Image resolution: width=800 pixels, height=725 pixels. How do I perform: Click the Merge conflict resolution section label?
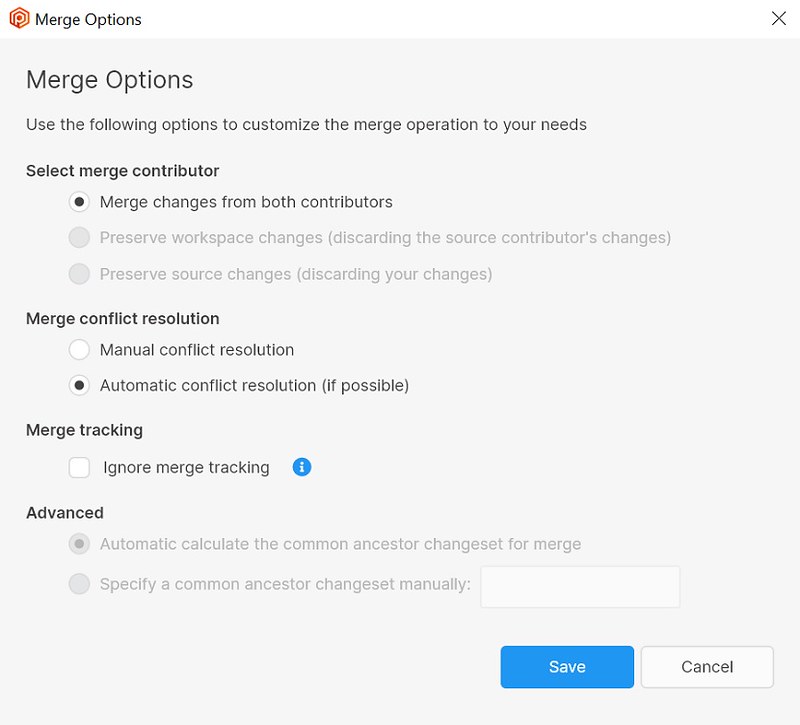(122, 318)
